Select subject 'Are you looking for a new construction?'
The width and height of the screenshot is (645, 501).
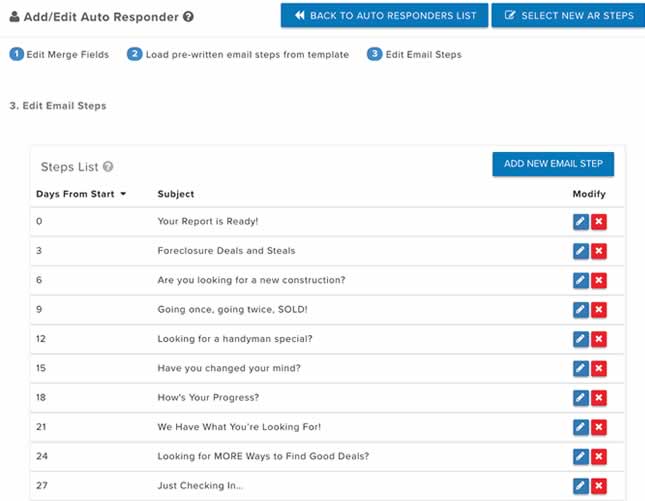click(251, 280)
